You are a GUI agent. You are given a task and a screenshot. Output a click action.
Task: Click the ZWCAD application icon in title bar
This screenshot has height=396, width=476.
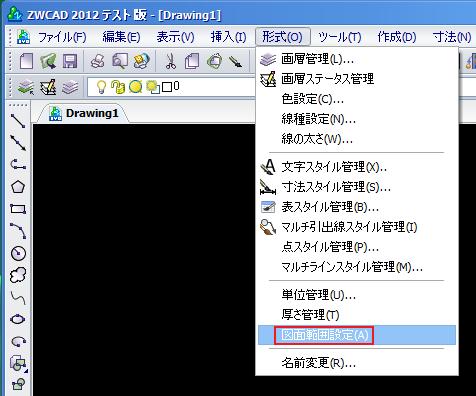point(15,14)
